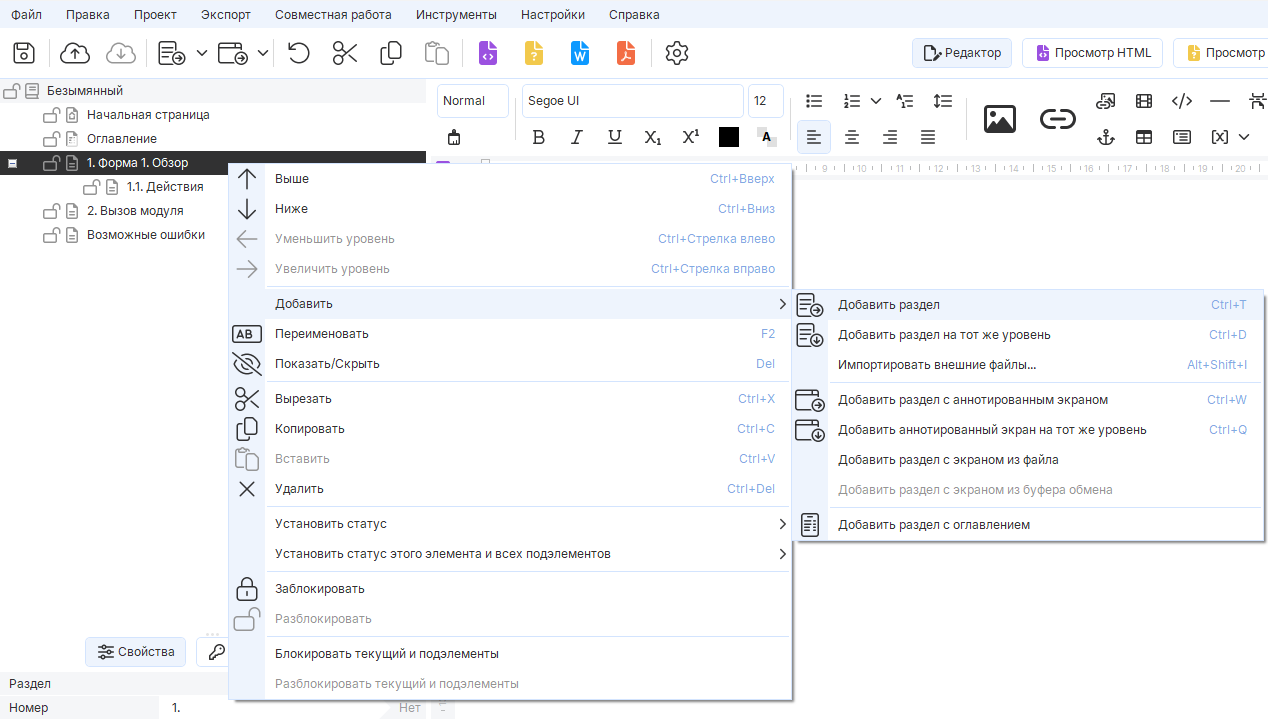Image resolution: width=1268 pixels, height=719 pixels.
Task: Click the insert code brackets icon
Action: 1182,101
